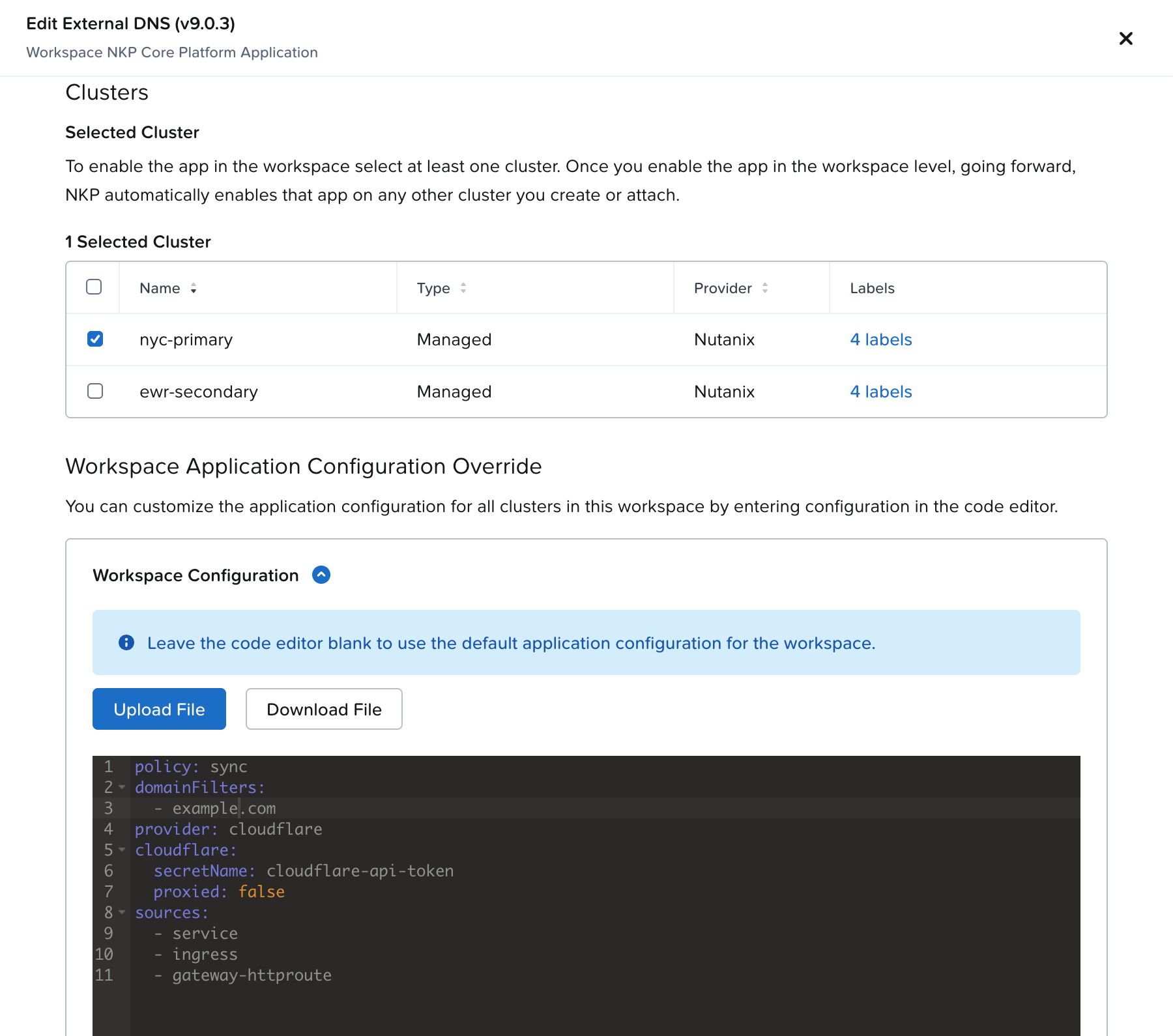Viewport: 1173px width, 1036px height.
Task: Place cursor on '- example.com' line
Action: point(215,808)
